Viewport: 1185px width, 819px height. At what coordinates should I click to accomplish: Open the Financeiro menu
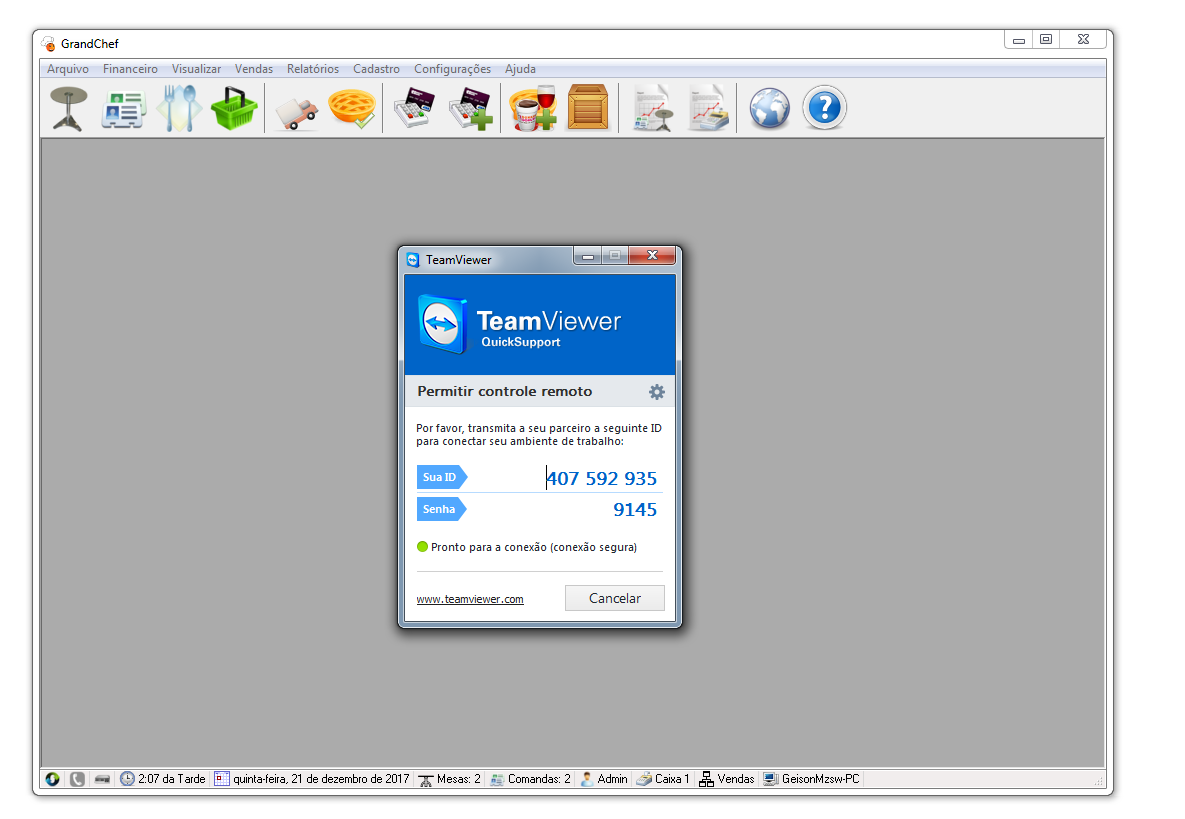pyautogui.click(x=130, y=69)
